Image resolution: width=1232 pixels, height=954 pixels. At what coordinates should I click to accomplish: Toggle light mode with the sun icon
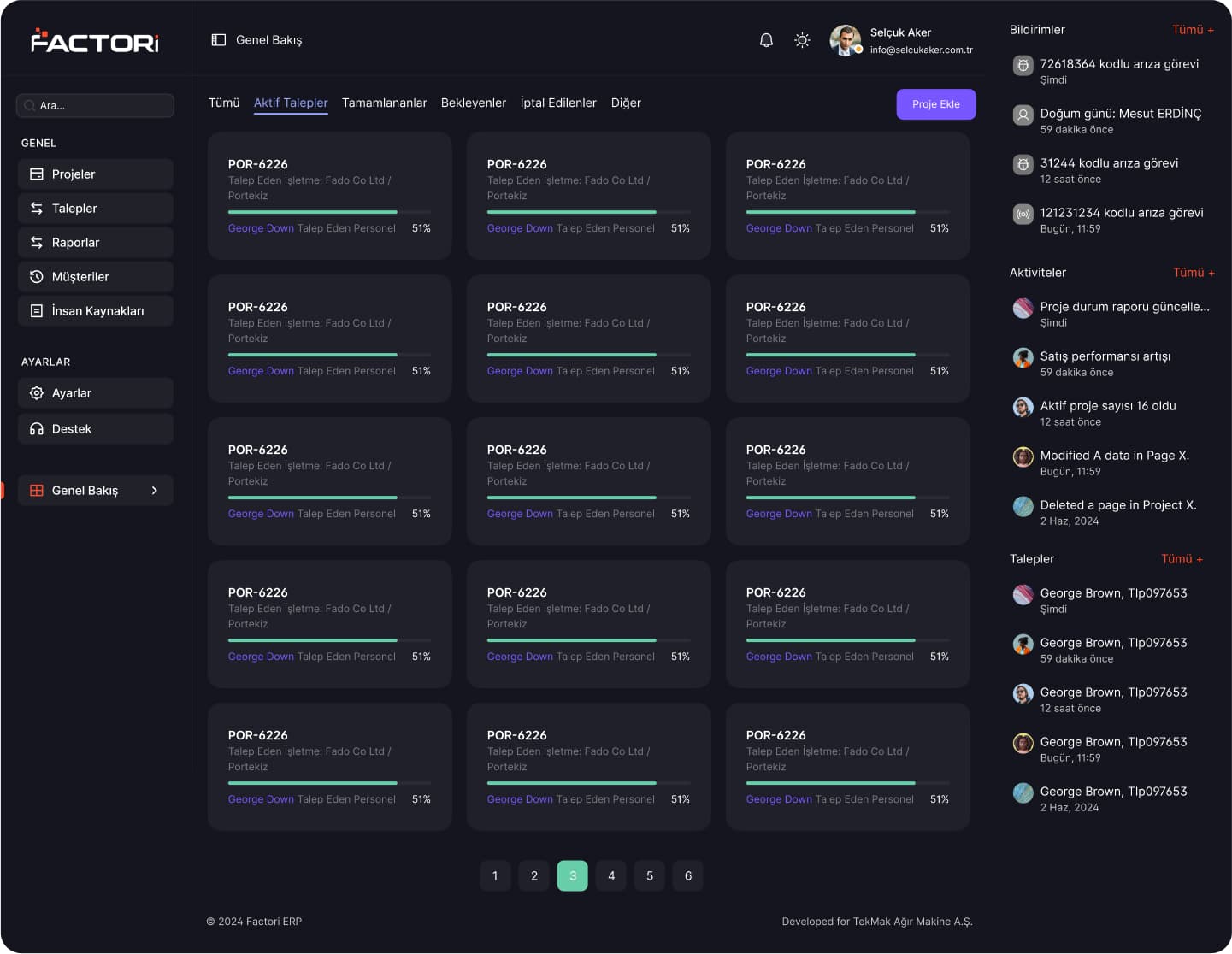[802, 40]
